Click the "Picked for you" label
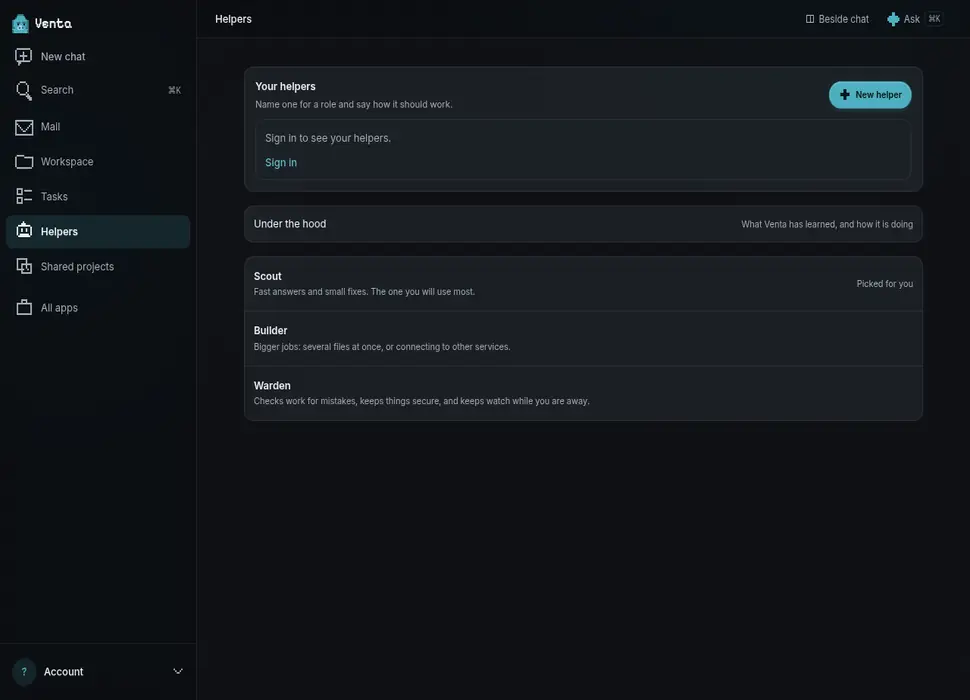The width and height of the screenshot is (970, 700). pyautogui.click(x=885, y=284)
